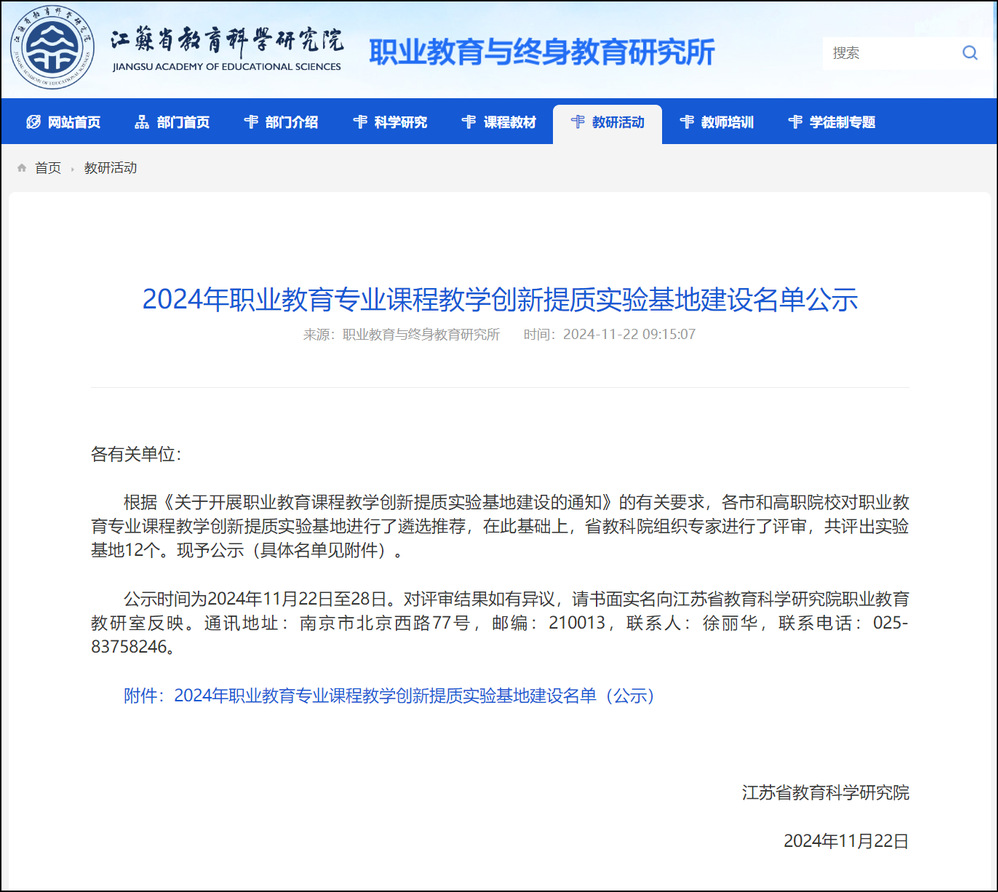Click the closing date 2024年11月22日
This screenshot has height=892, width=998.
[846, 841]
